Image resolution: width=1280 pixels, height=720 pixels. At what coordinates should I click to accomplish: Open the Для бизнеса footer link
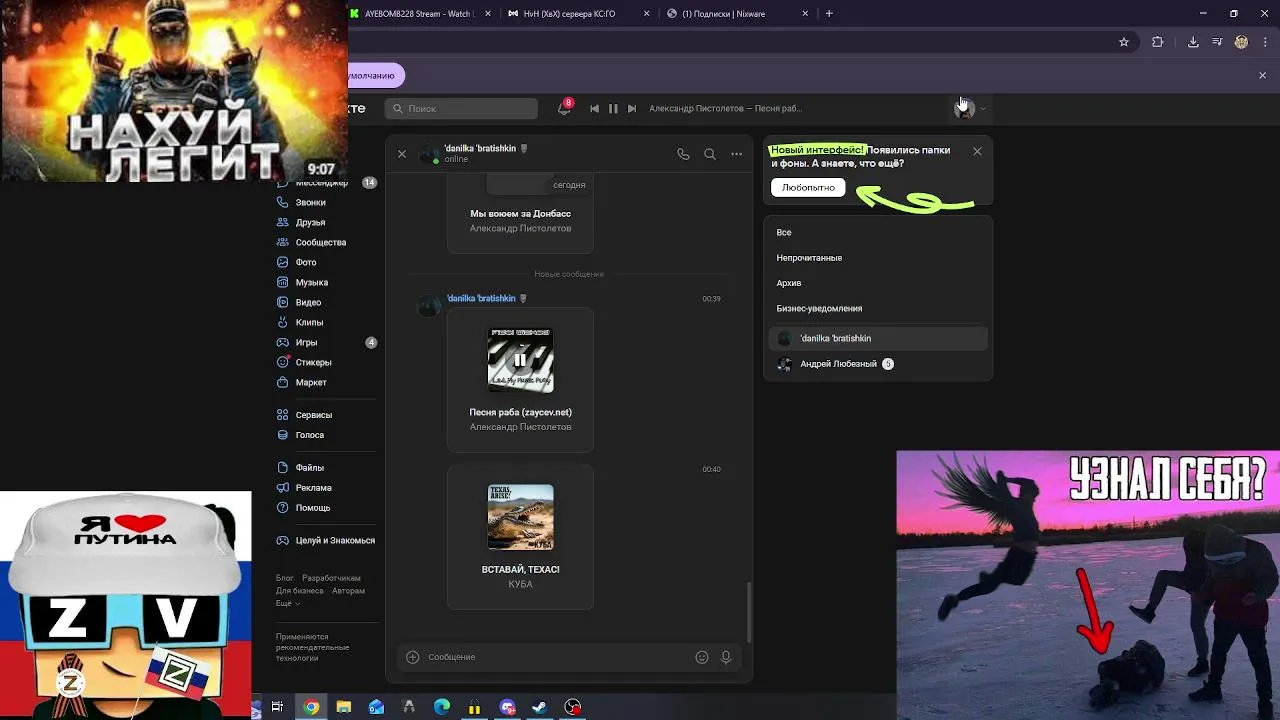300,591
